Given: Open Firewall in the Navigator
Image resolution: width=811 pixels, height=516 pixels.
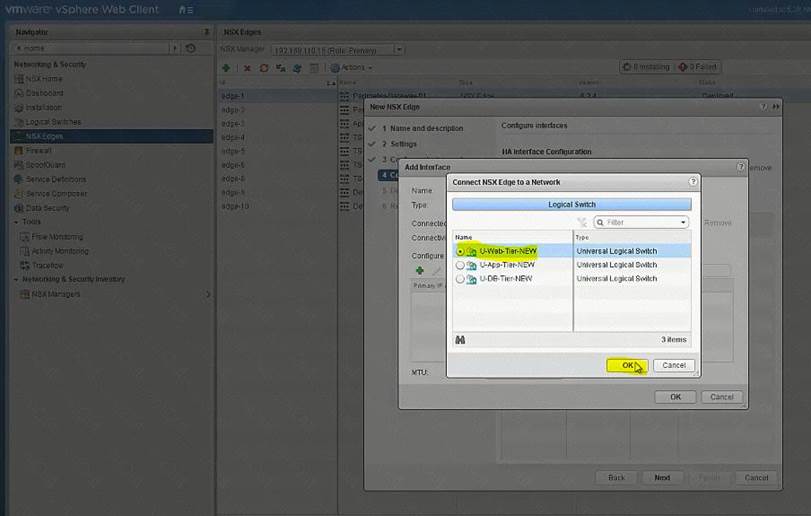Looking at the screenshot, I should point(39,150).
